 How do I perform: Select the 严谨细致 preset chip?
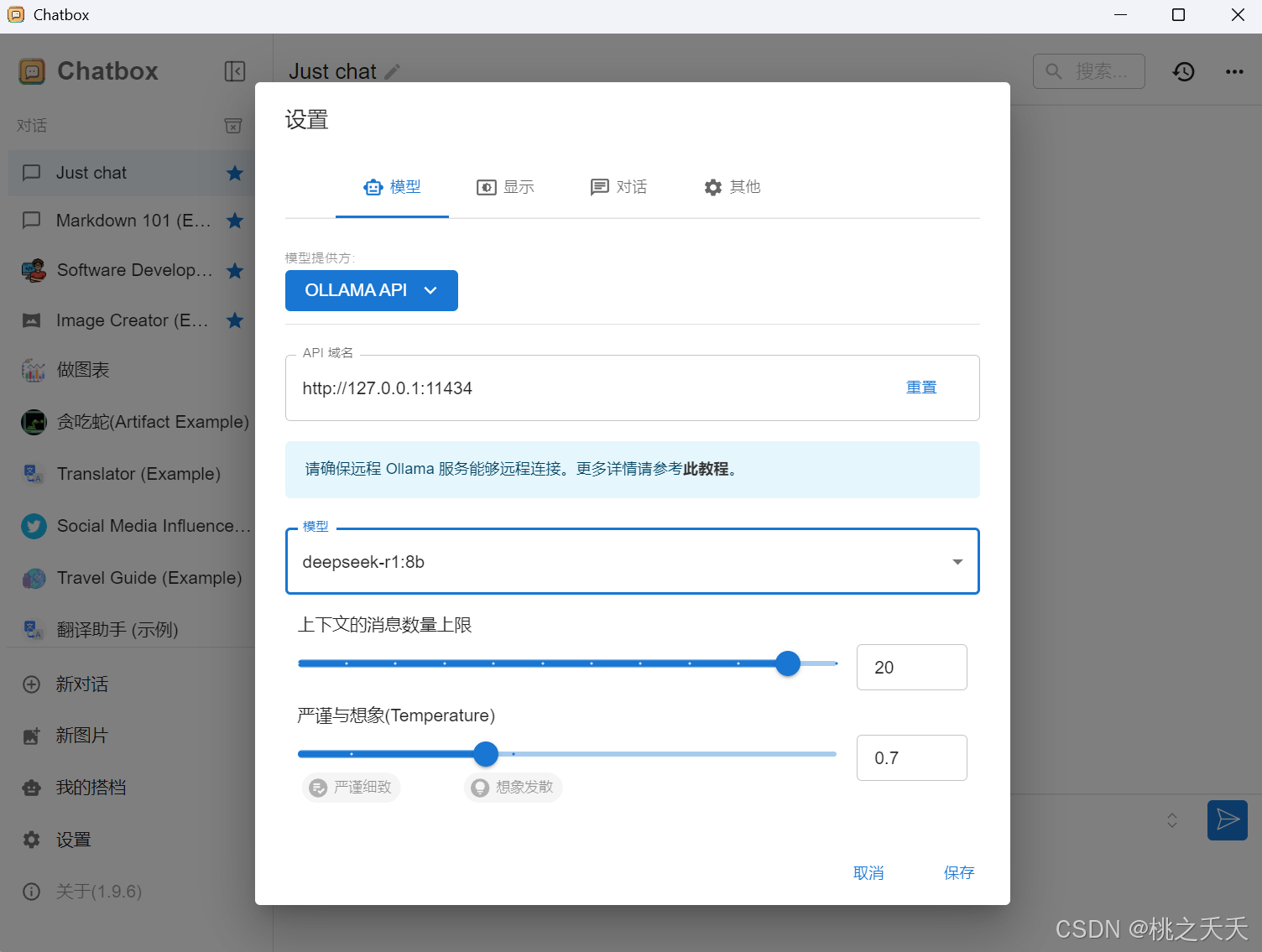(352, 788)
